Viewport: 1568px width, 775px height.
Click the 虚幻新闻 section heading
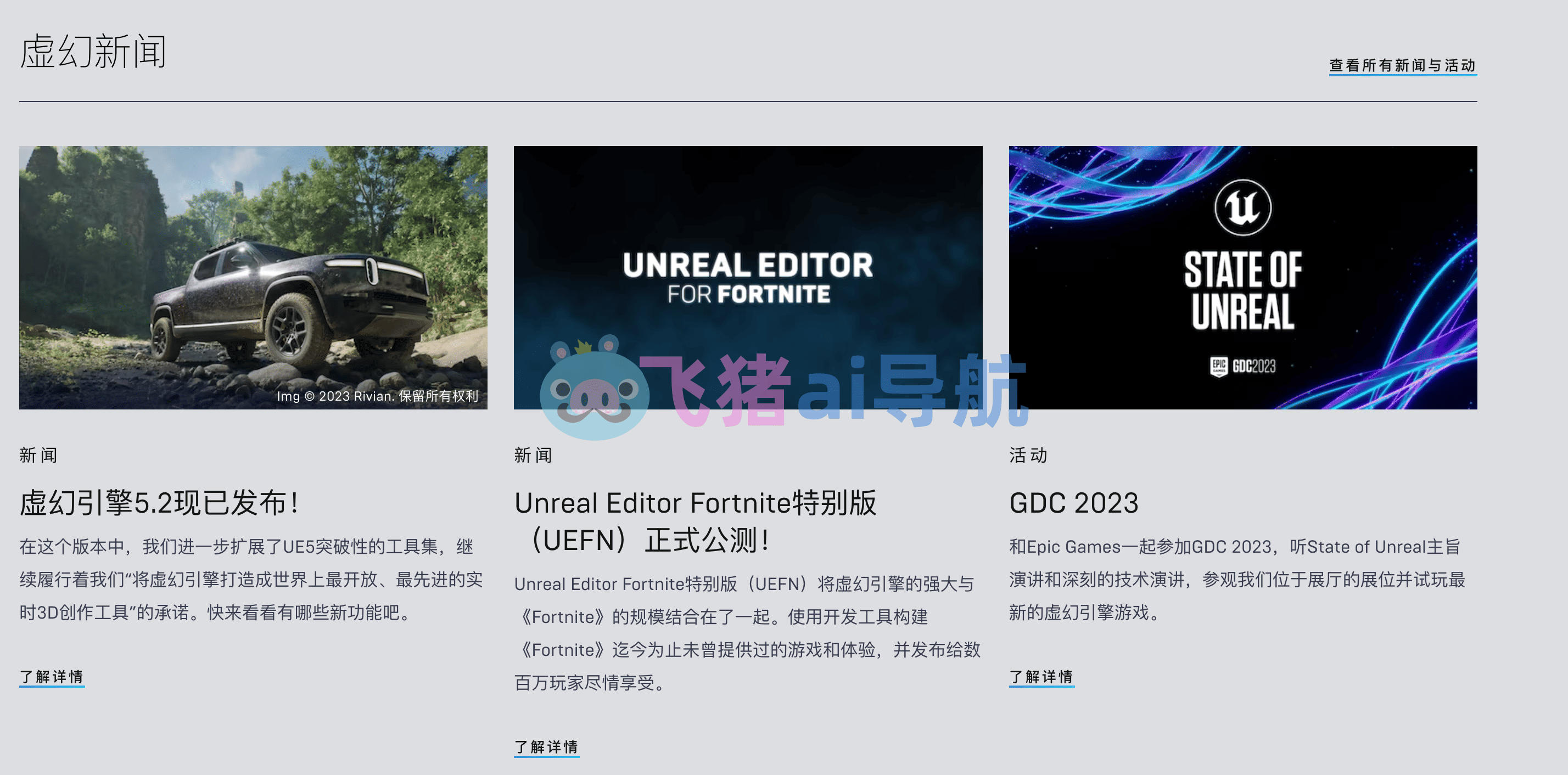point(93,51)
